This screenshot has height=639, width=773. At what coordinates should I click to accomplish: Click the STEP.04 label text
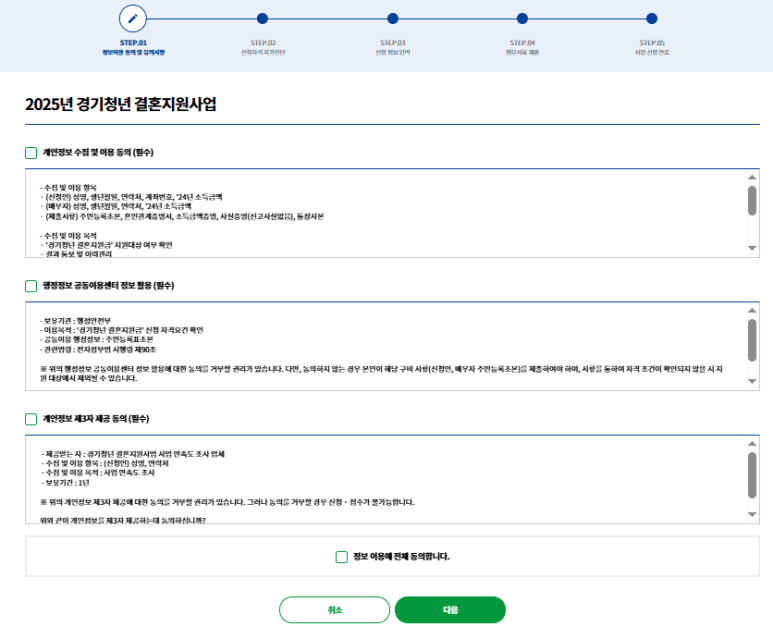[x=522, y=43]
